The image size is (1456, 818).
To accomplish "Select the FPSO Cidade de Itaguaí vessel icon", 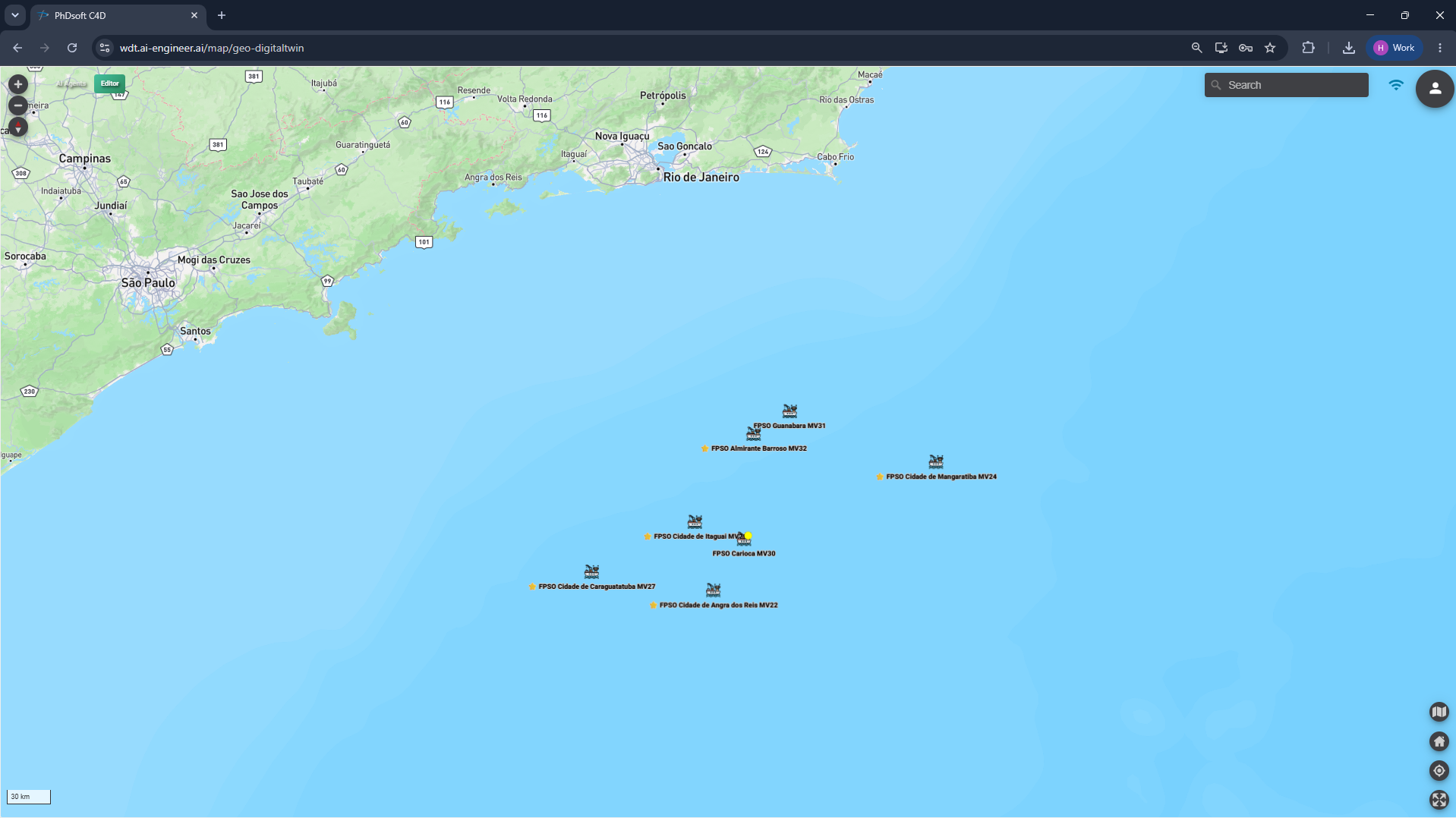I will point(695,522).
